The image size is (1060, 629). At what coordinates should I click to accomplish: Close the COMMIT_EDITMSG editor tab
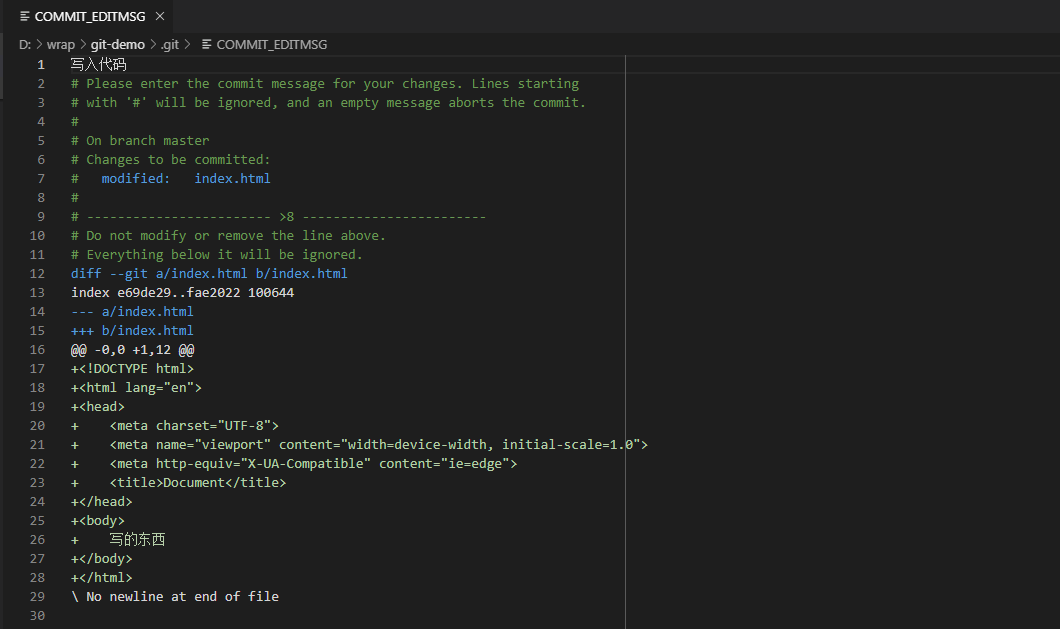tap(160, 16)
